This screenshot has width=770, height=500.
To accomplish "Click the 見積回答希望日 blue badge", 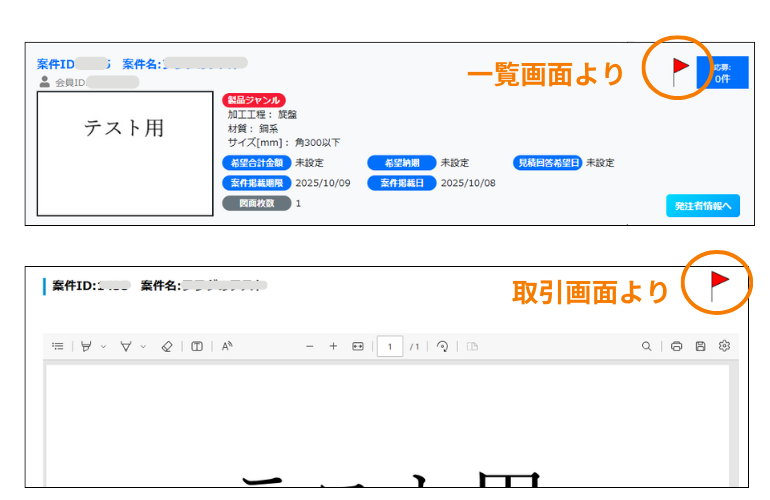I will click(x=548, y=163).
